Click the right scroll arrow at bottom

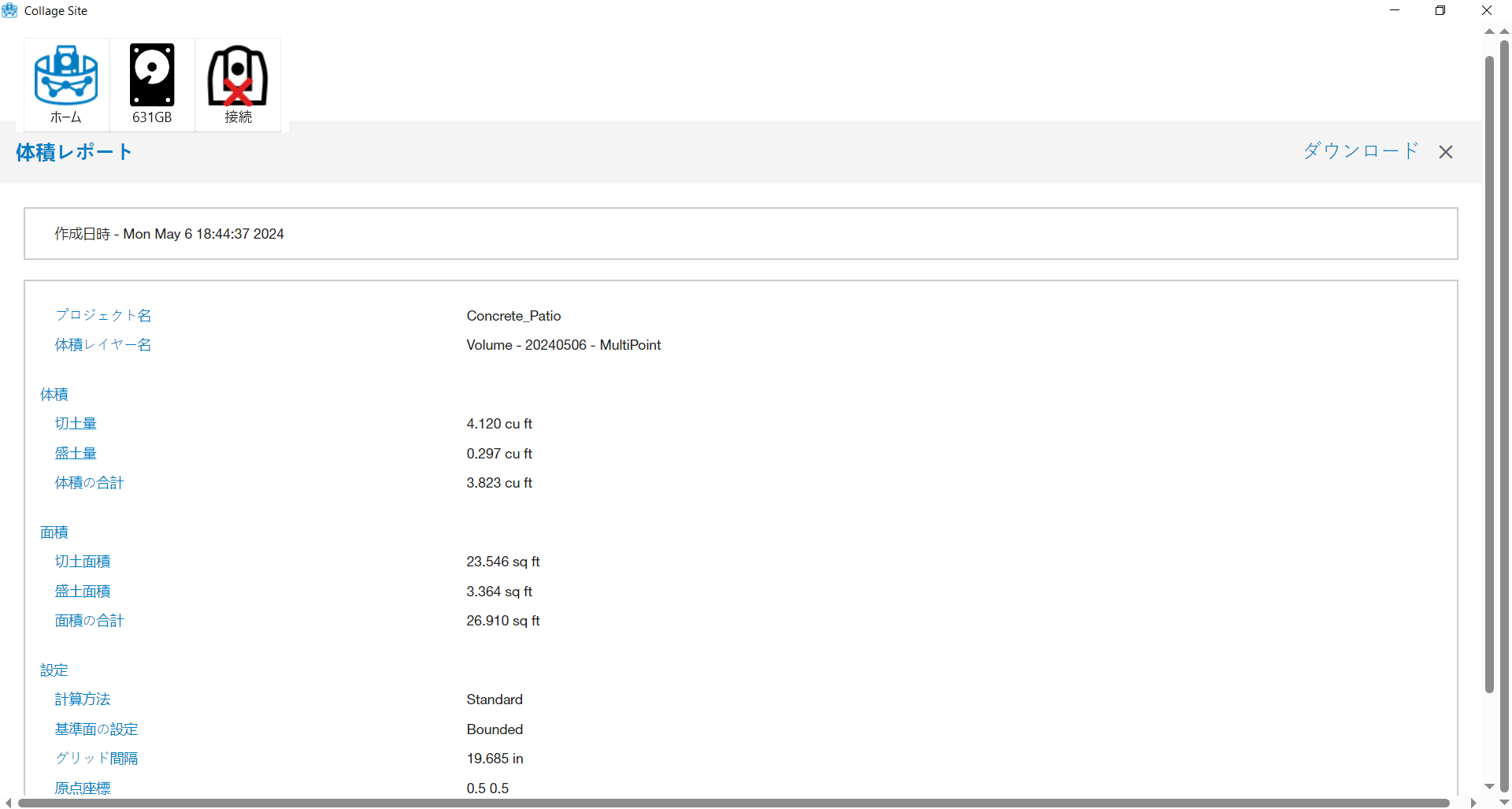[1473, 803]
